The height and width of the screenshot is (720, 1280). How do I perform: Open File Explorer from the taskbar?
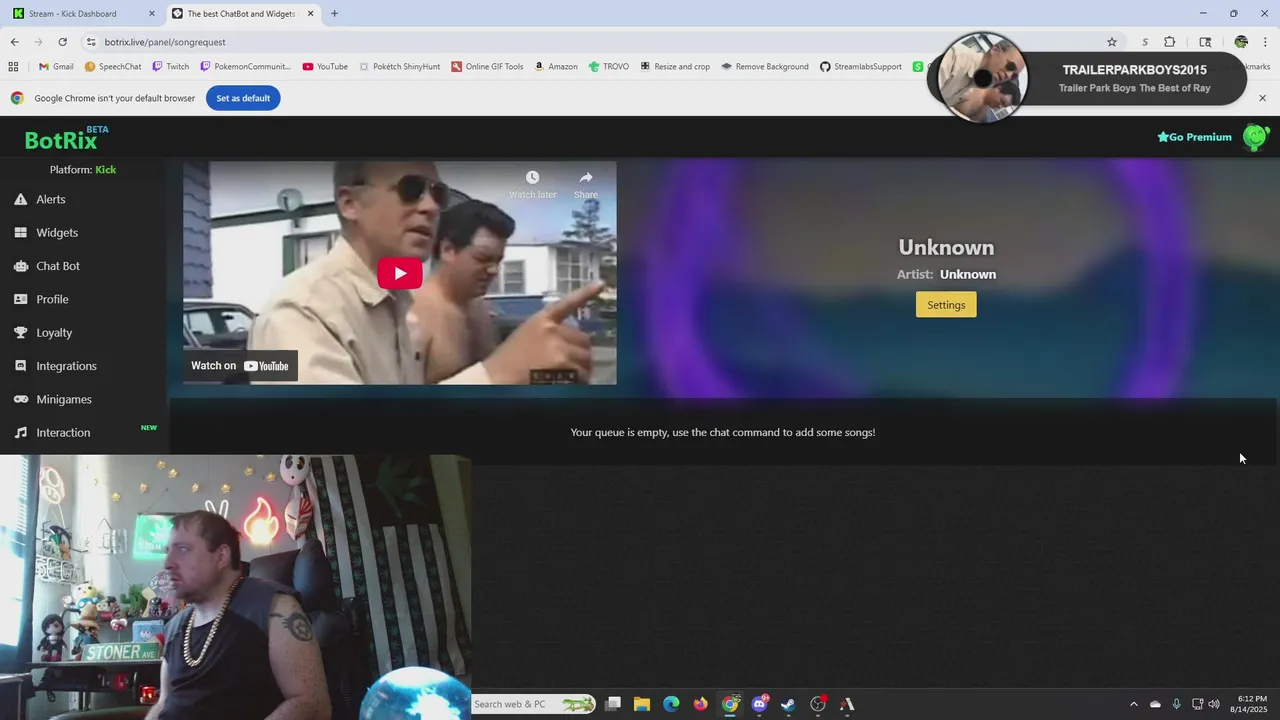tap(642, 704)
